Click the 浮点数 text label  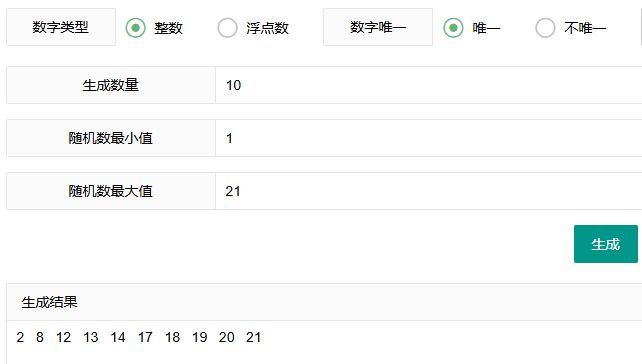pyautogui.click(x=267, y=28)
